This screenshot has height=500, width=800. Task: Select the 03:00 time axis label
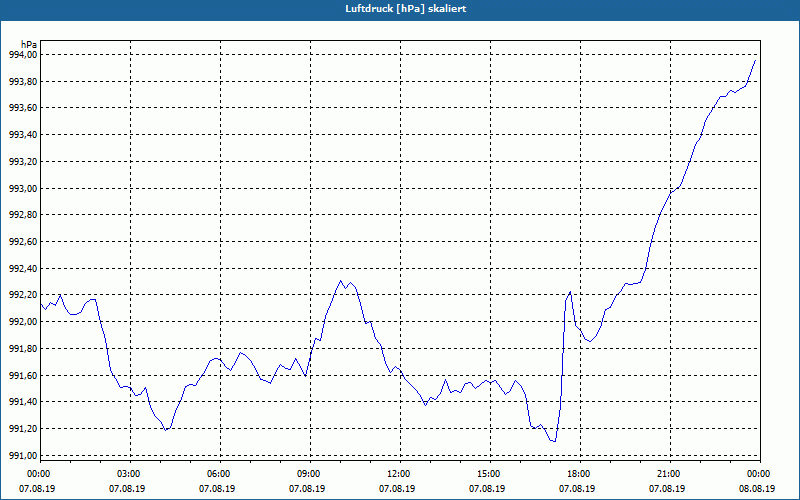click(x=131, y=474)
